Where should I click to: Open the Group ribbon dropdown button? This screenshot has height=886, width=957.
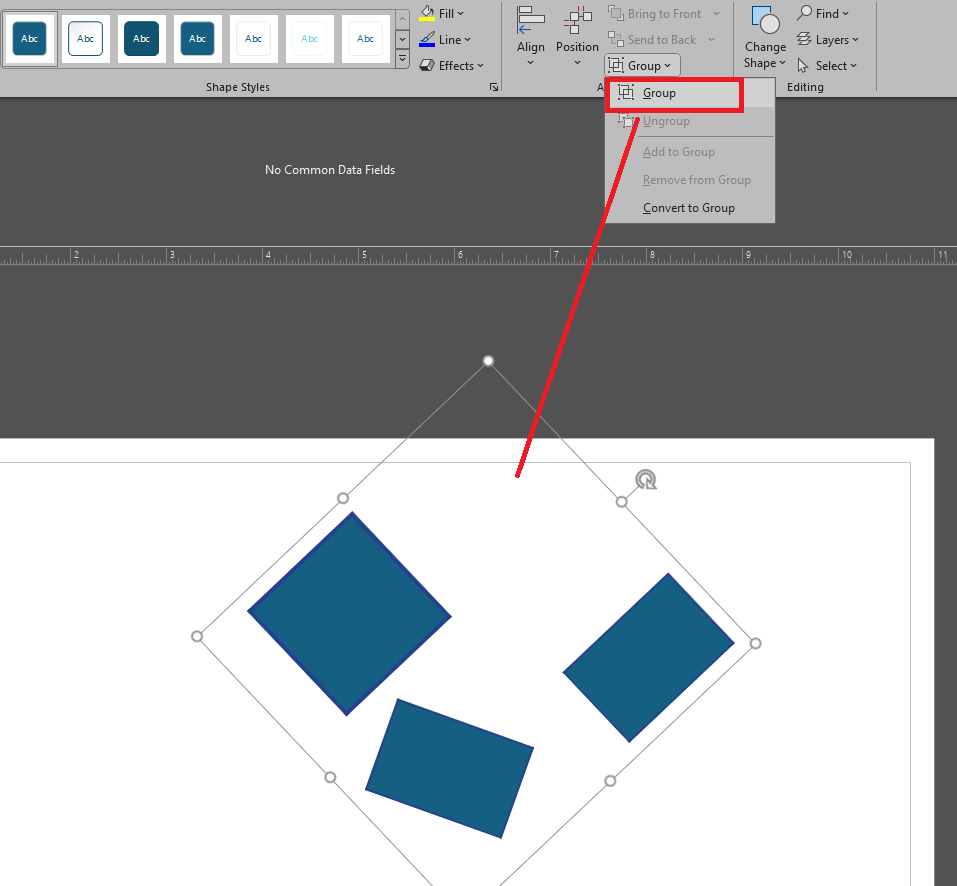click(641, 65)
